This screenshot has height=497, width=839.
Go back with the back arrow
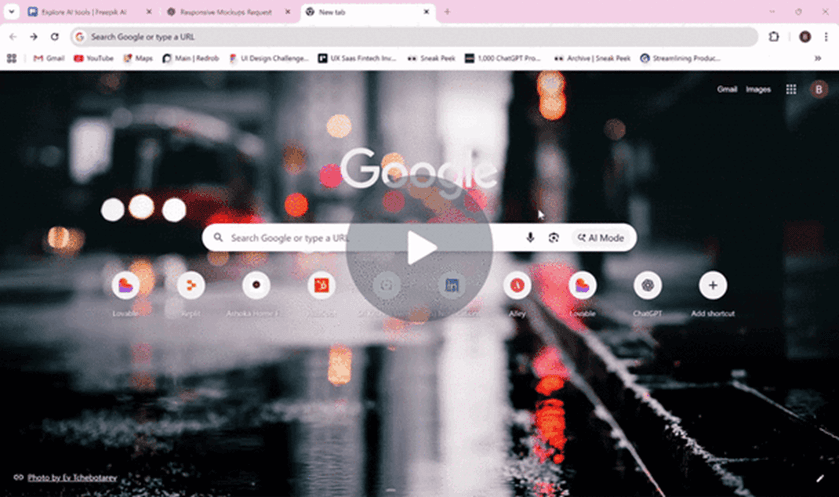coord(13,37)
